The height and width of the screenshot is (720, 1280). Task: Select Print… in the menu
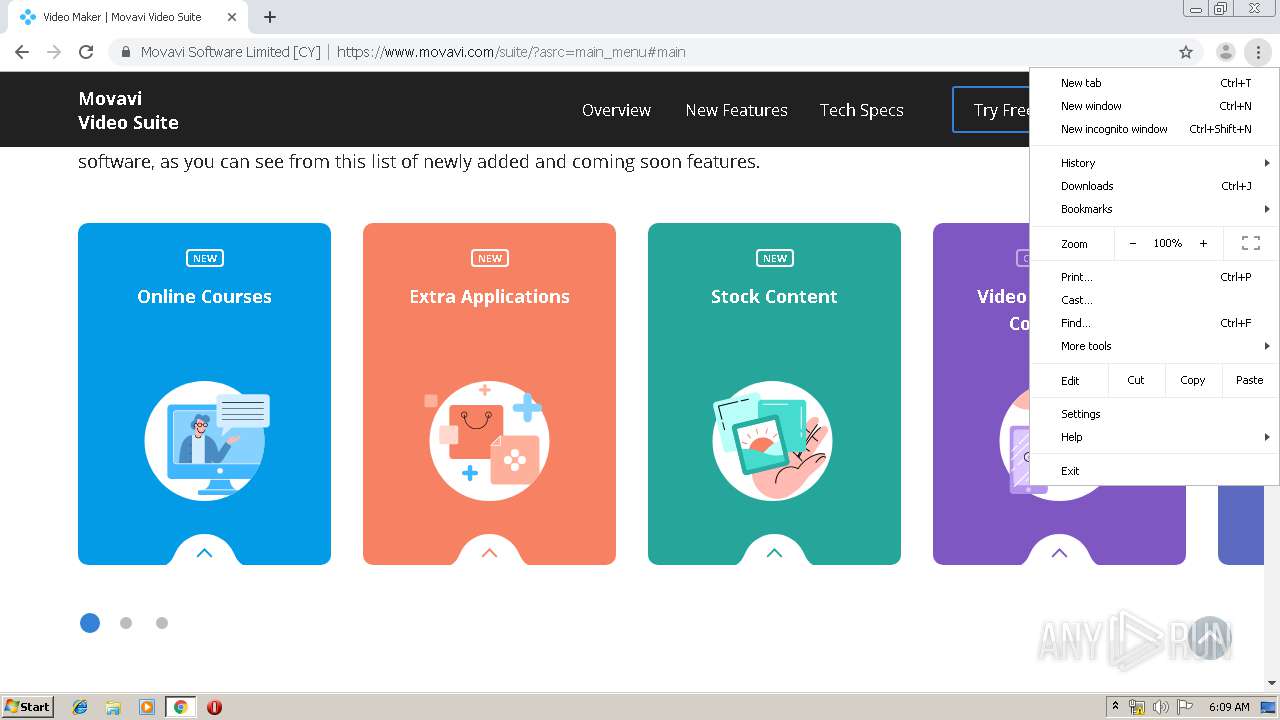point(1155,277)
